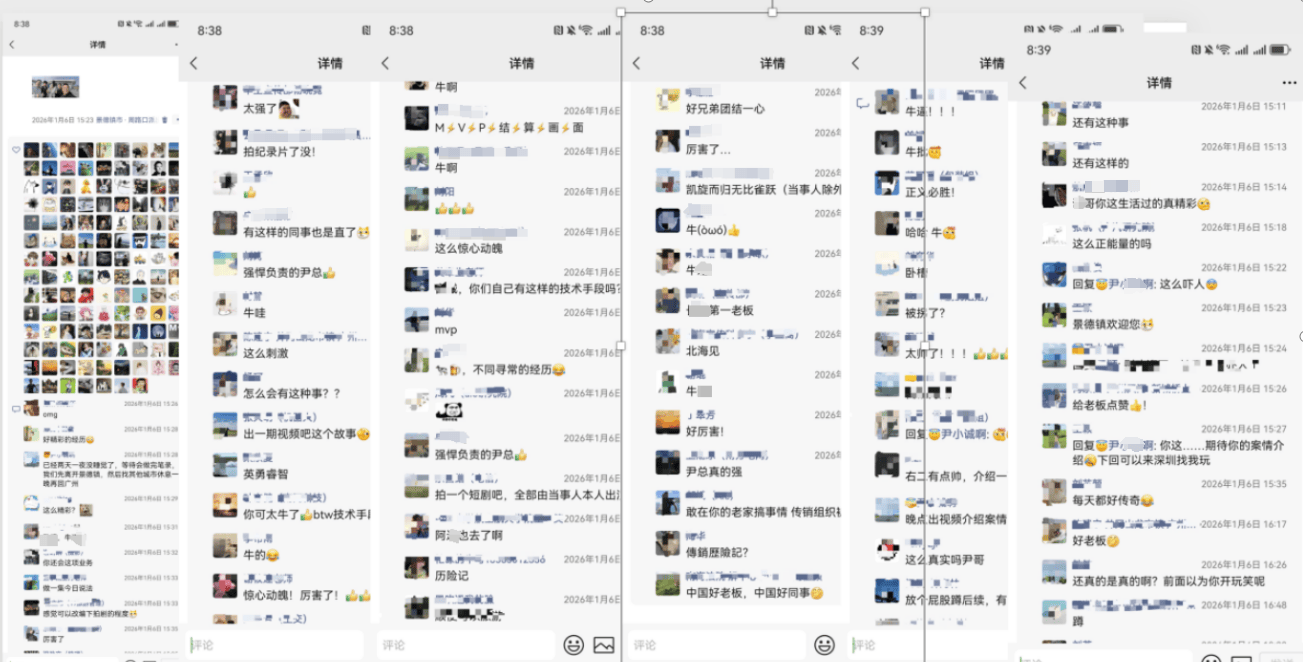The image size is (1303, 662).
Task: Open the image picker next to the emoji button
Action: 603,645
